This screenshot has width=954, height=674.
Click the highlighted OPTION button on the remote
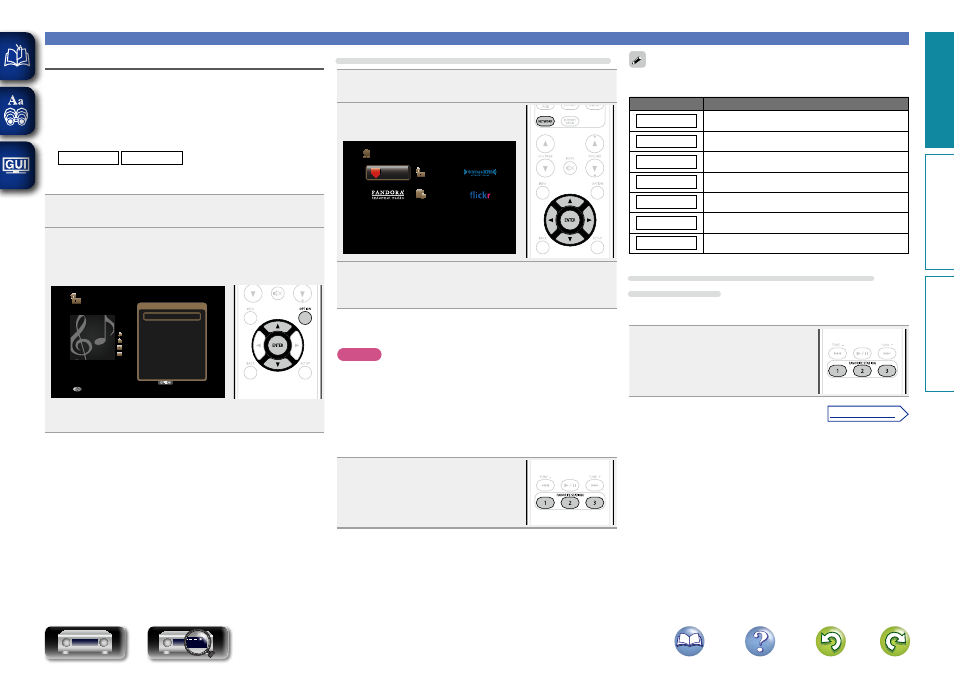[x=305, y=318]
